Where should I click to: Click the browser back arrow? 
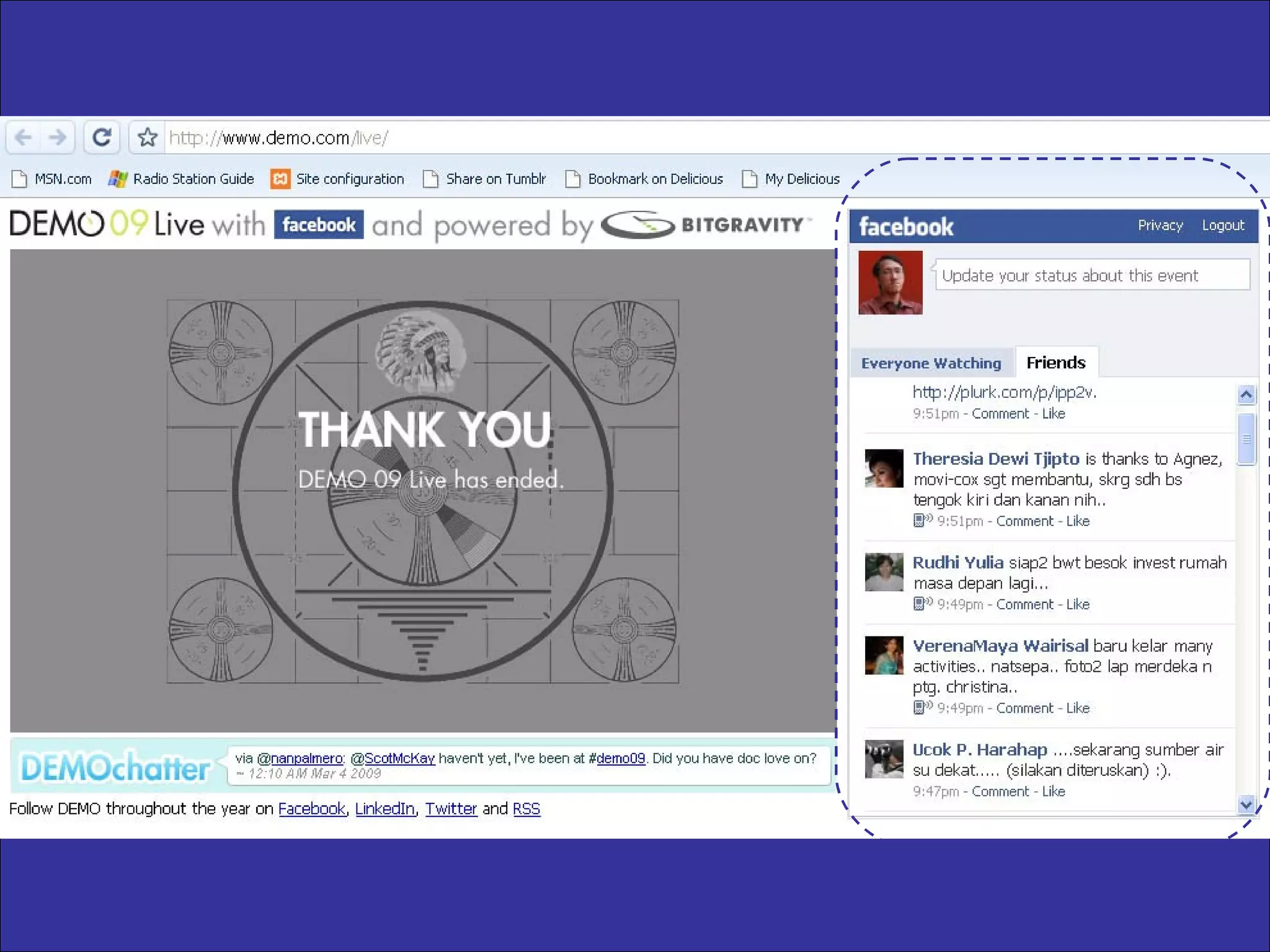[x=24, y=137]
